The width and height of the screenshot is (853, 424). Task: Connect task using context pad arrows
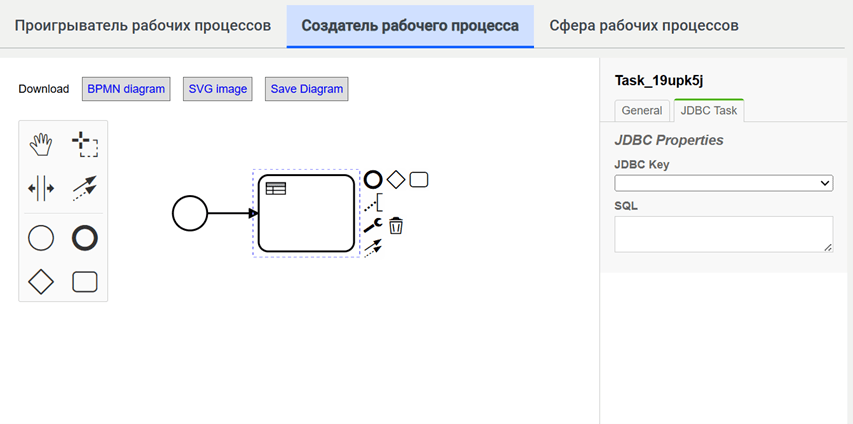pos(373,248)
